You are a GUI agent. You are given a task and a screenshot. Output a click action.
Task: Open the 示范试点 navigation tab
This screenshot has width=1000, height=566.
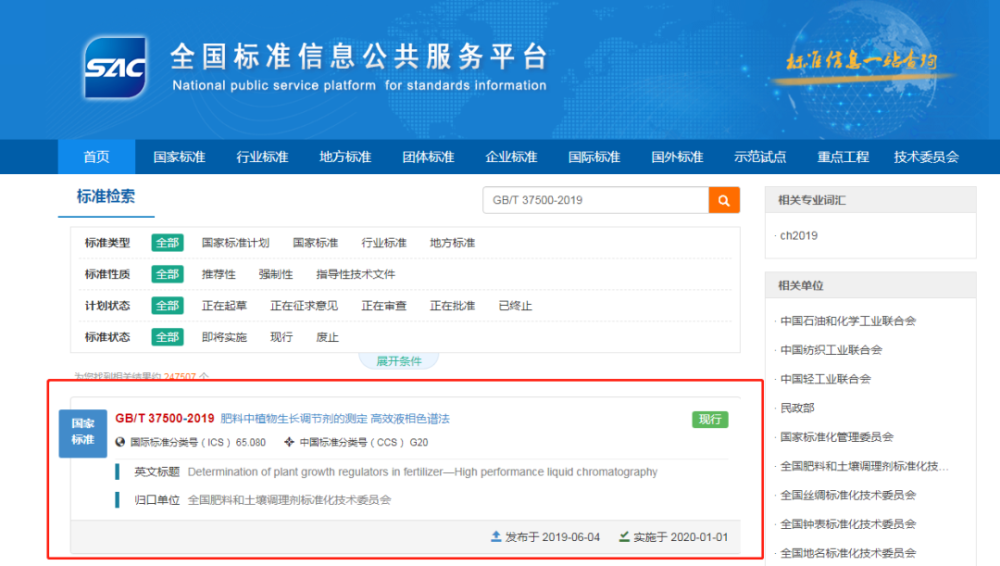click(760, 156)
